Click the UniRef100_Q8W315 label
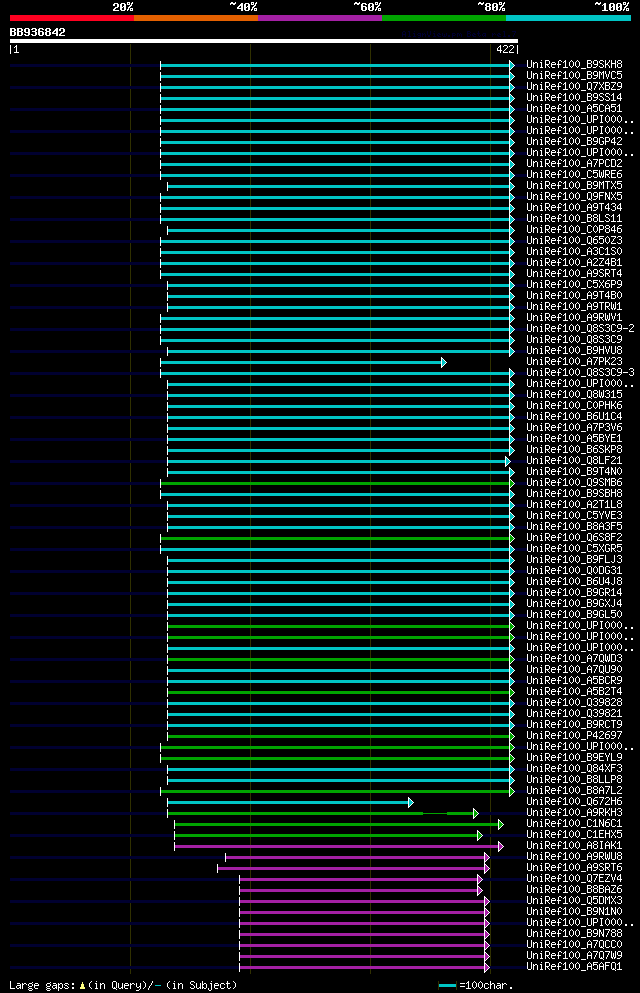The image size is (640, 993). click(574, 395)
